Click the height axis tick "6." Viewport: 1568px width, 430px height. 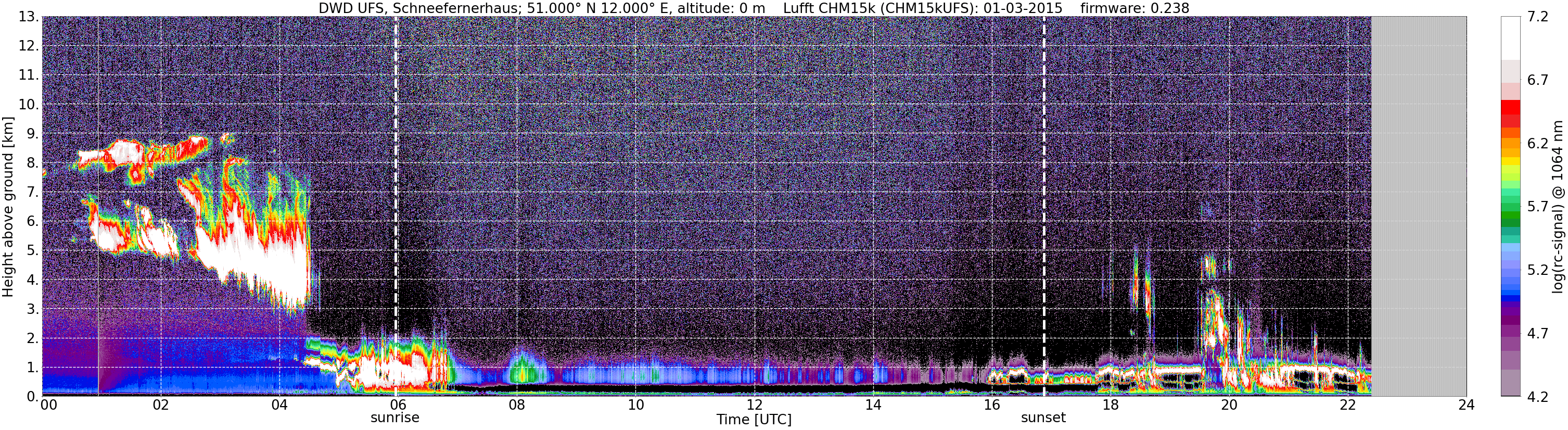[x=32, y=222]
